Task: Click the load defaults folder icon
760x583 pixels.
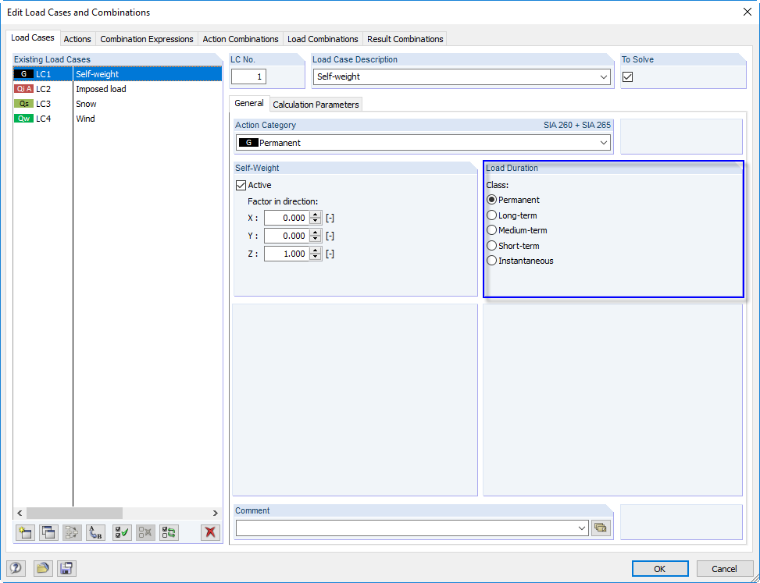Action: click(43, 568)
